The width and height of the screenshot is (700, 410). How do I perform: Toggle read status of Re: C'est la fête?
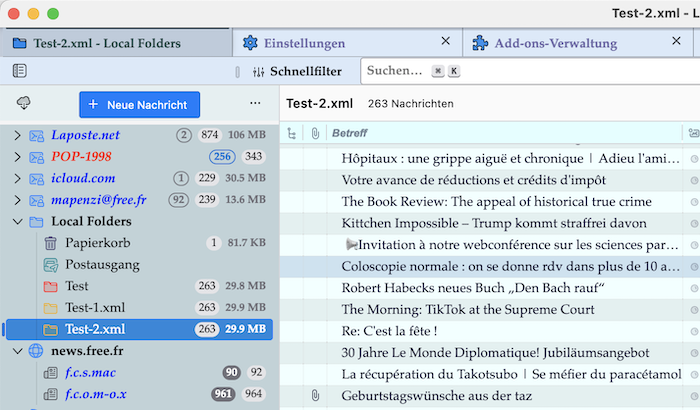(694, 331)
